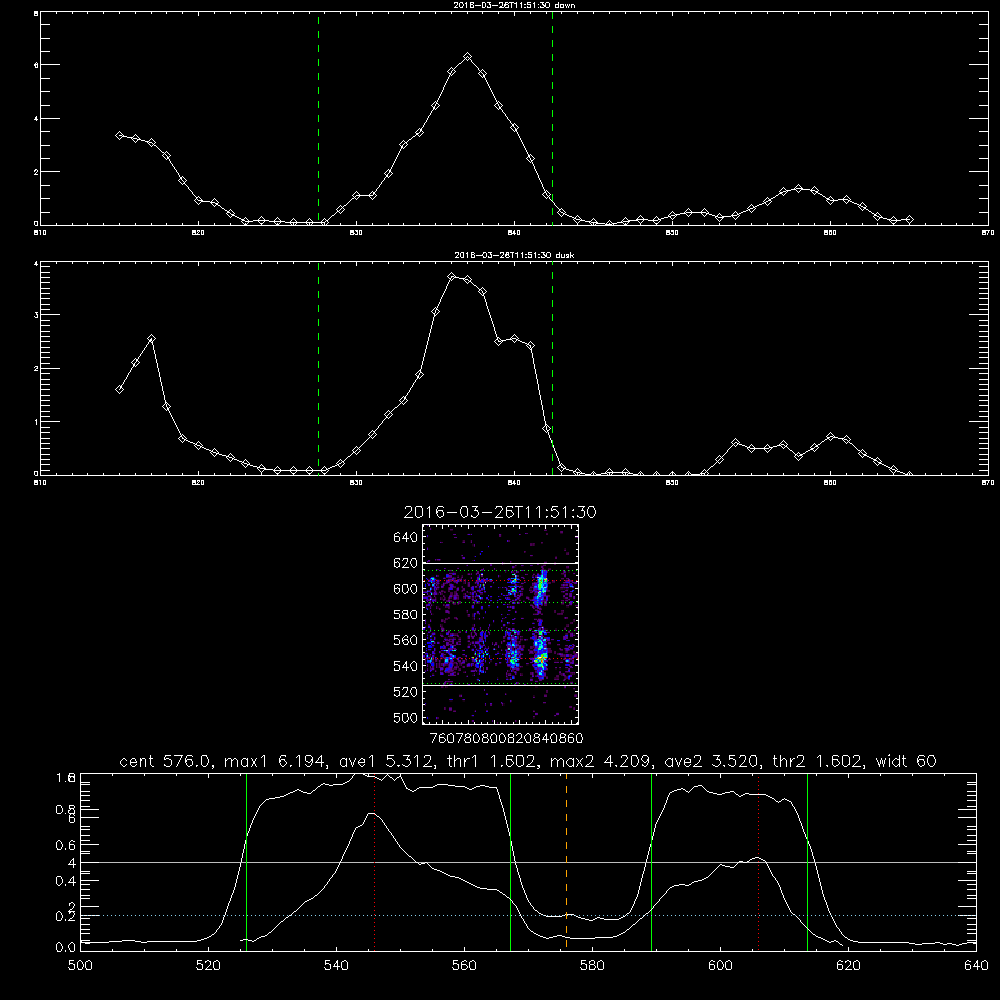Click 'widt 60' in the stats line
Screen dimensions: 1000x1000
[x=906, y=761]
